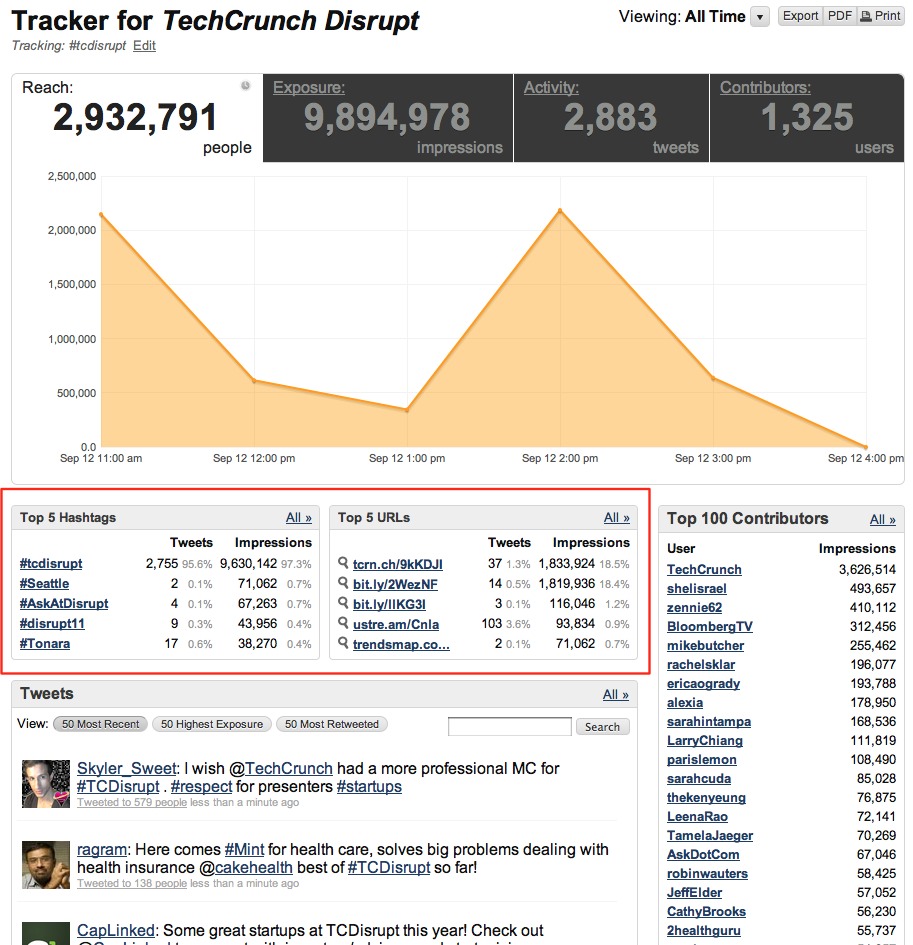The image size is (913, 945).
Task: Open contributor sarahintampa's profile link
Action: pos(709,721)
